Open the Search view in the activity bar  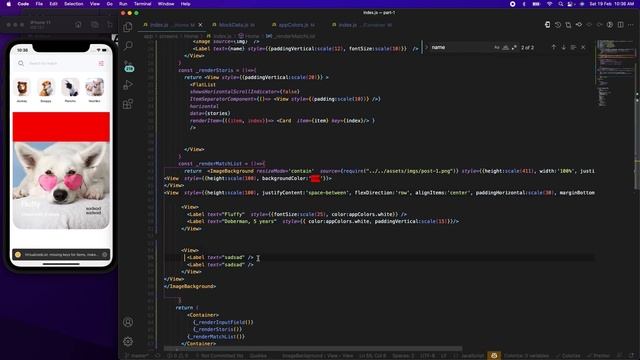[x=128, y=45]
